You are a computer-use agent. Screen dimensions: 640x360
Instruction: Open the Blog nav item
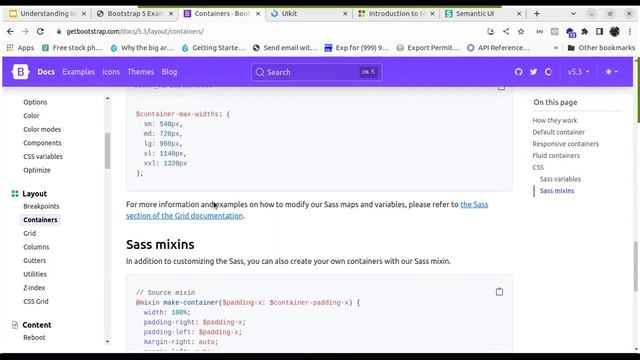click(x=169, y=72)
